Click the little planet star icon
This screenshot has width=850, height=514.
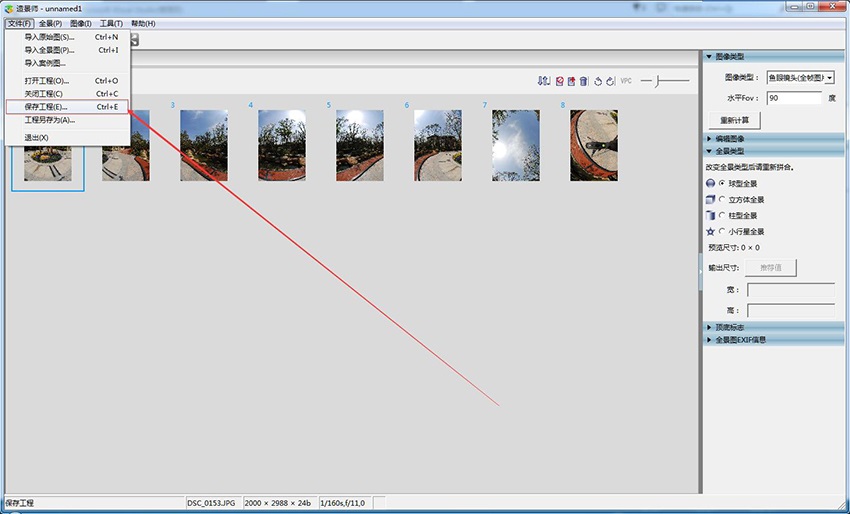click(x=710, y=231)
